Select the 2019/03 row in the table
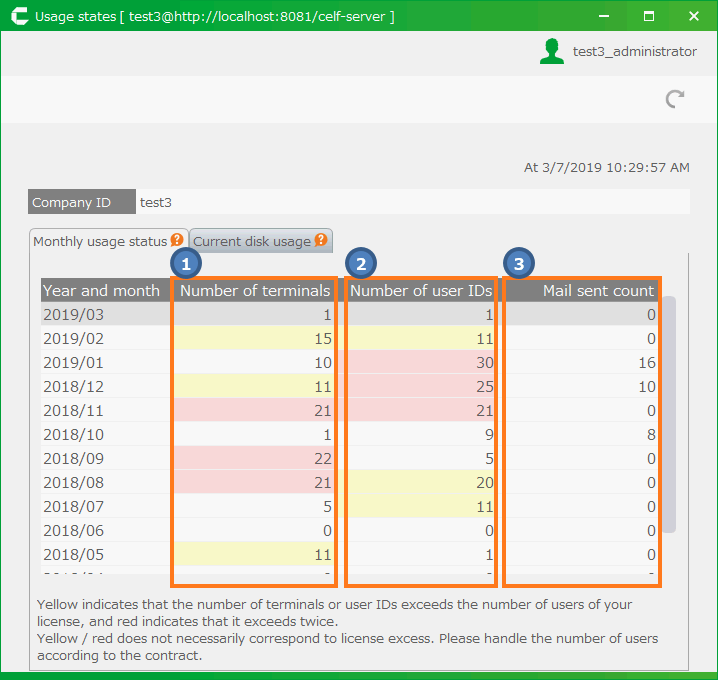Screen dimensions: 718x680 [x=101, y=314]
